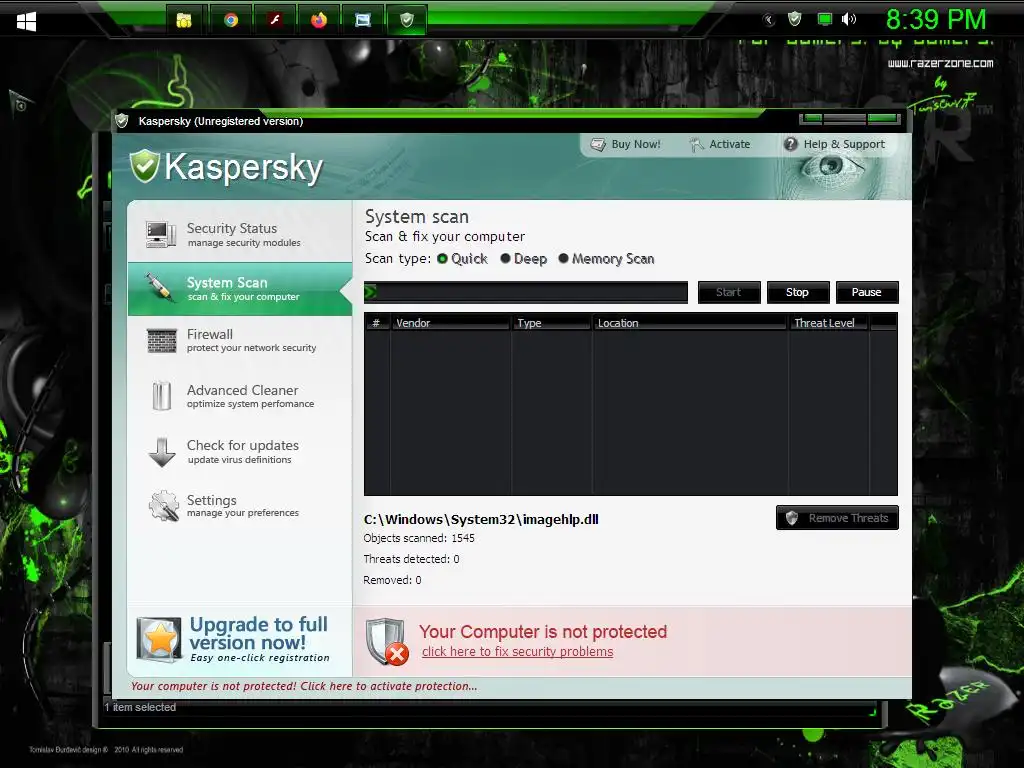The image size is (1024, 768).
Task: Click the Upgrade star icon
Action: tap(159, 639)
